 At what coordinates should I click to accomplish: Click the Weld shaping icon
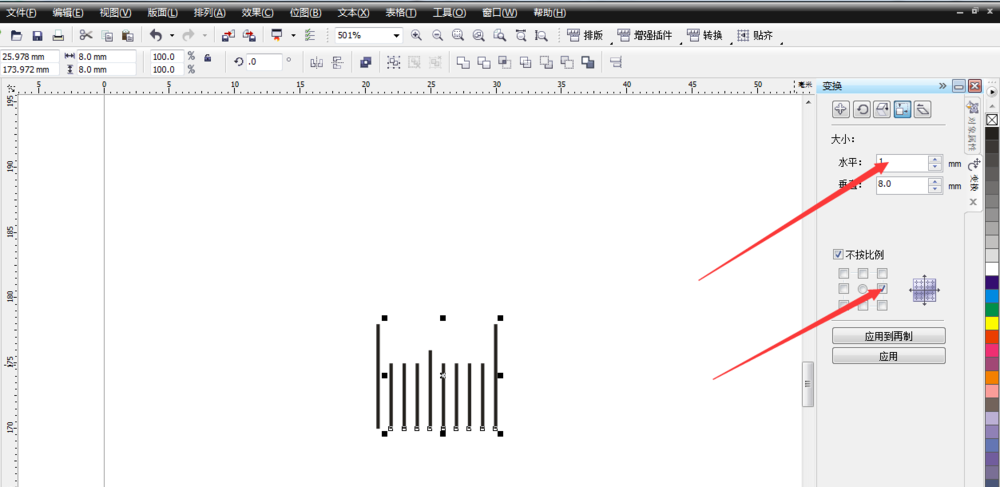pyautogui.click(x=464, y=62)
